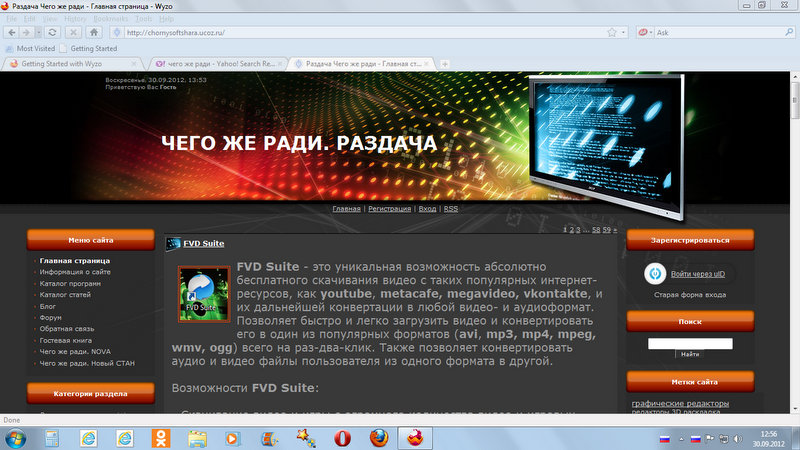800x450 pixels.
Task: Open Форум in the site menu
Action: (x=51, y=317)
